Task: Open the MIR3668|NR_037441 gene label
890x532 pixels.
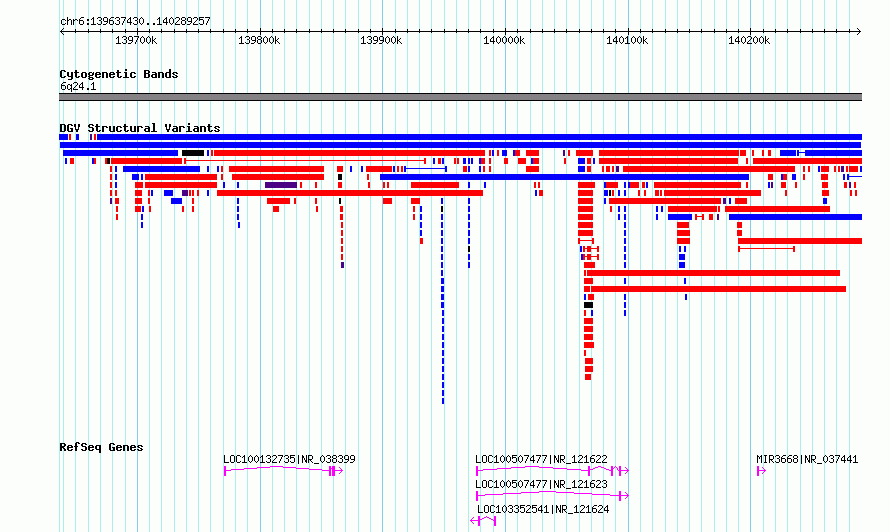Action: pyautogui.click(x=807, y=459)
